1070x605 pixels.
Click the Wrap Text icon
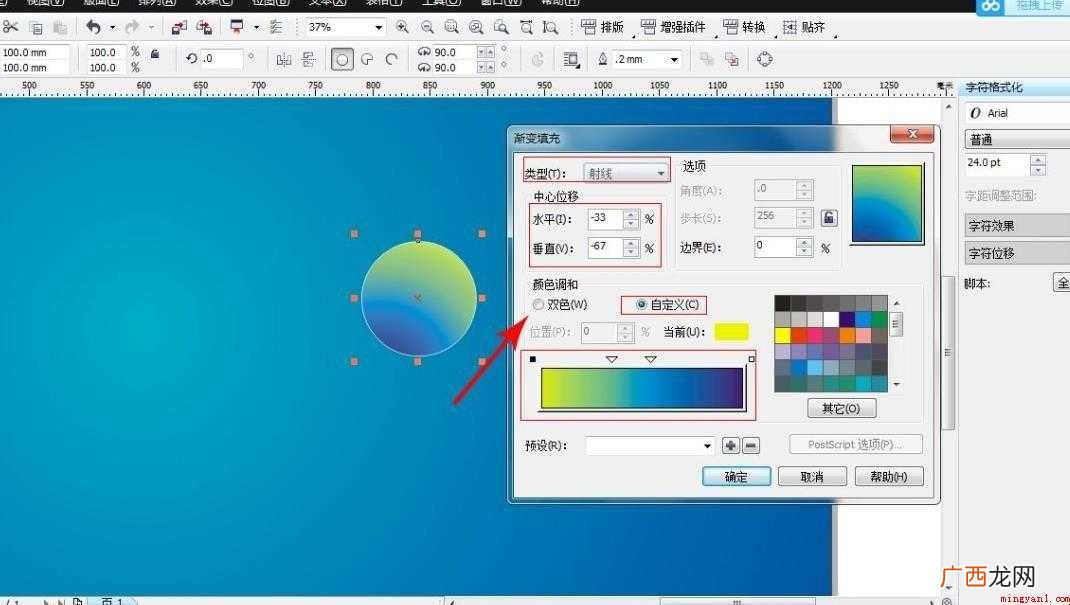click(571, 59)
